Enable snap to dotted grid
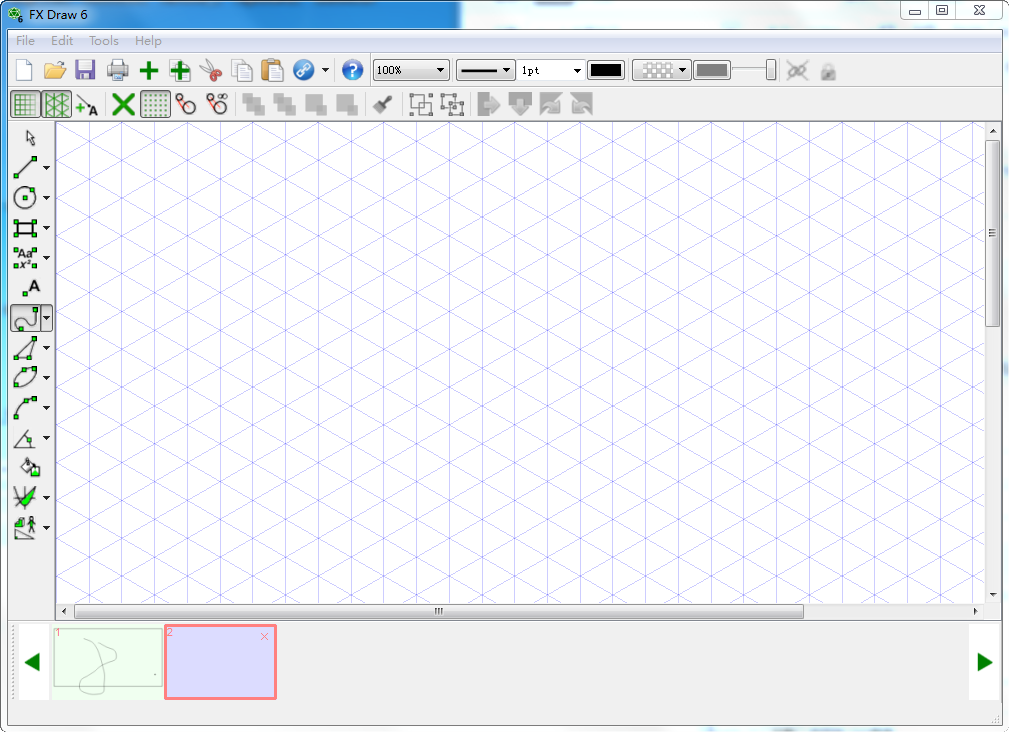This screenshot has height=733, width=1010. pyautogui.click(x=155, y=103)
